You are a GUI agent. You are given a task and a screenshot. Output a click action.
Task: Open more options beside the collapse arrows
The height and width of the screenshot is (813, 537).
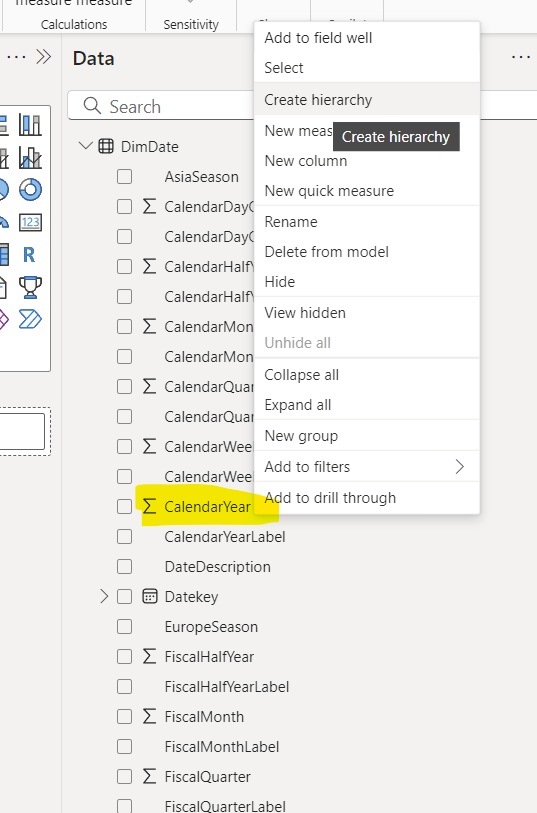click(17, 57)
